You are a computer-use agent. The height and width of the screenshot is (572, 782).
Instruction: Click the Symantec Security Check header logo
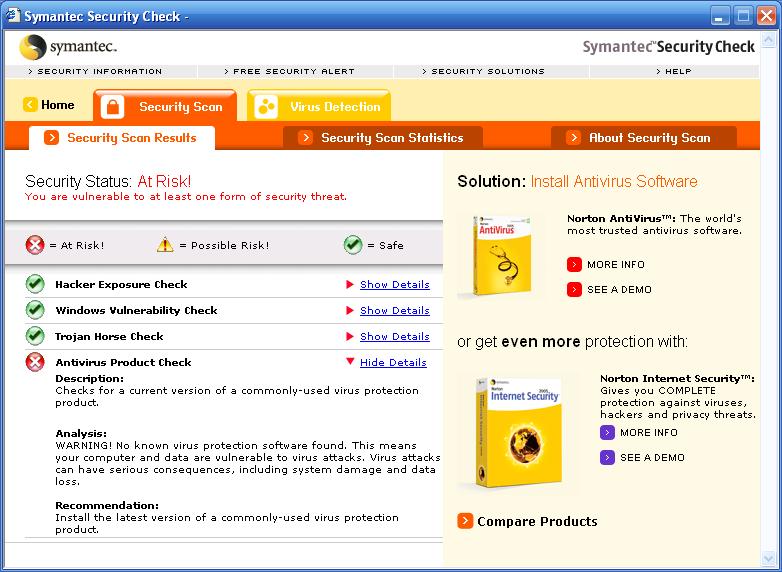coord(668,47)
